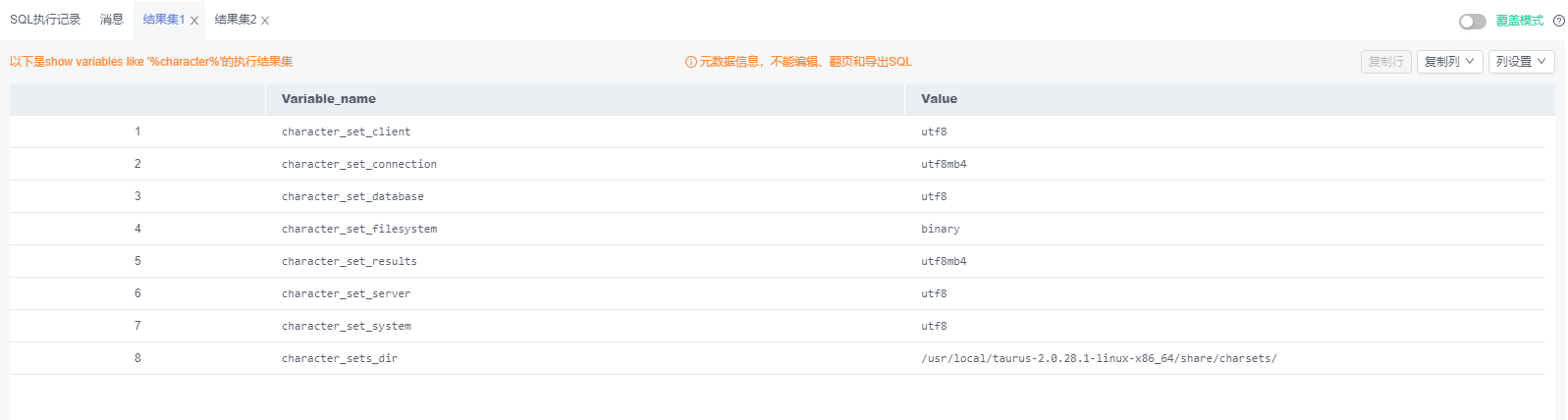The height and width of the screenshot is (420, 1568).
Task: Click the help icon beside 覆盖模式
Action: pos(1558,21)
